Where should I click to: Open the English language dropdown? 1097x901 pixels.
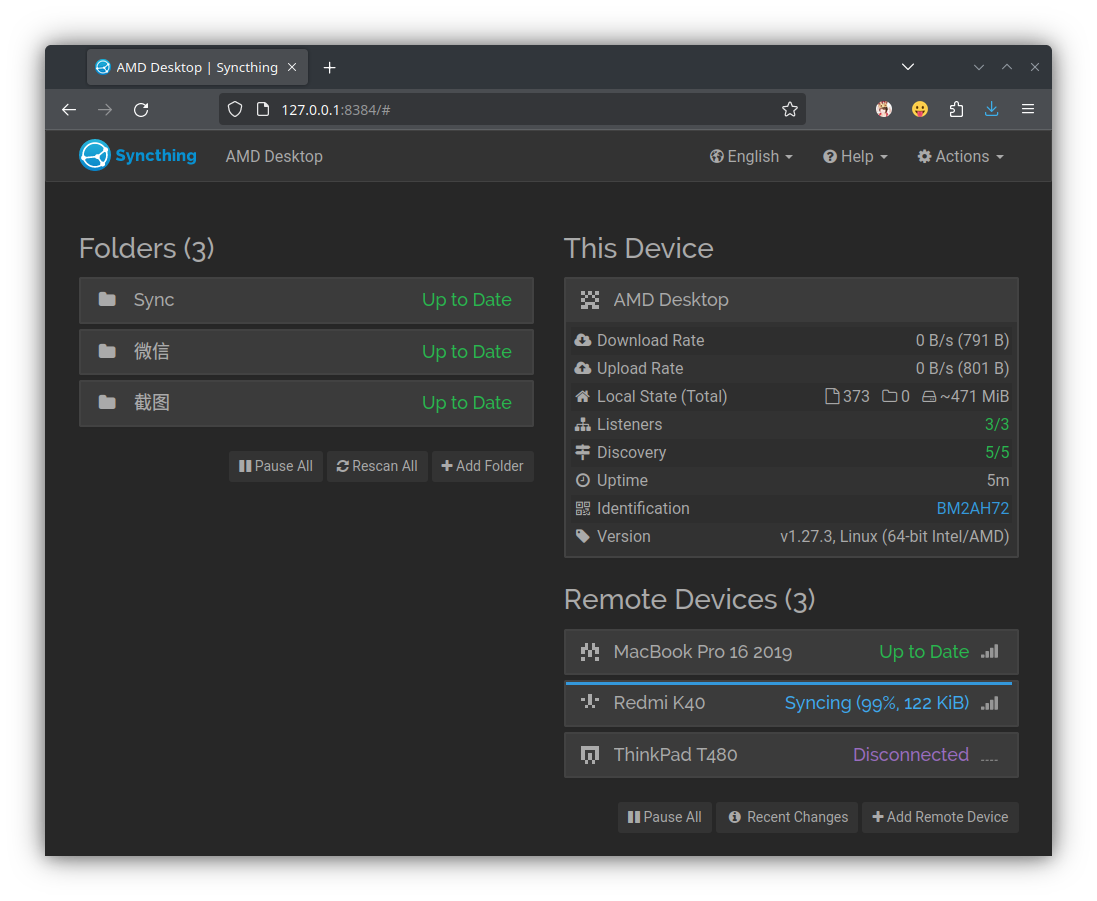(x=751, y=157)
